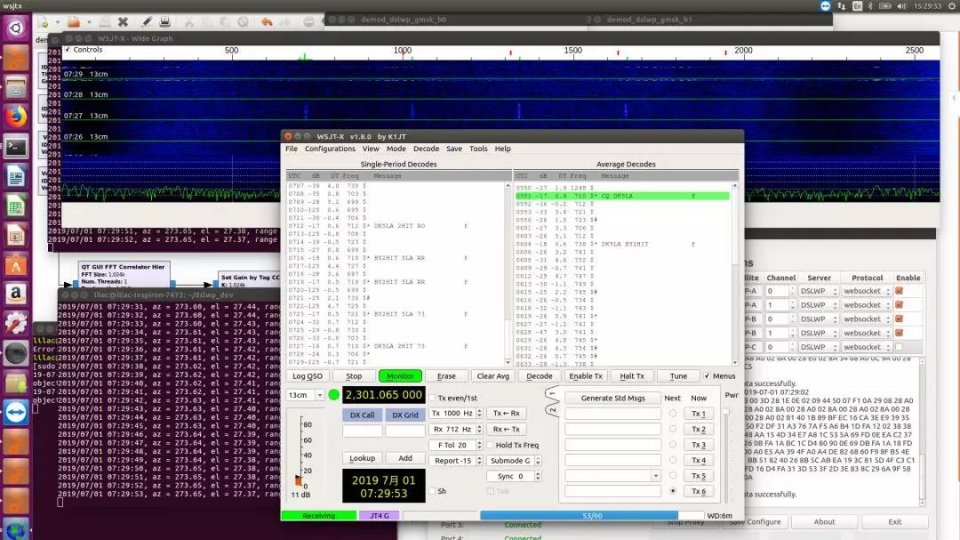960x540 pixels.
Task: Select the Next radio button for Tx 1
Action: pyautogui.click(x=672, y=414)
